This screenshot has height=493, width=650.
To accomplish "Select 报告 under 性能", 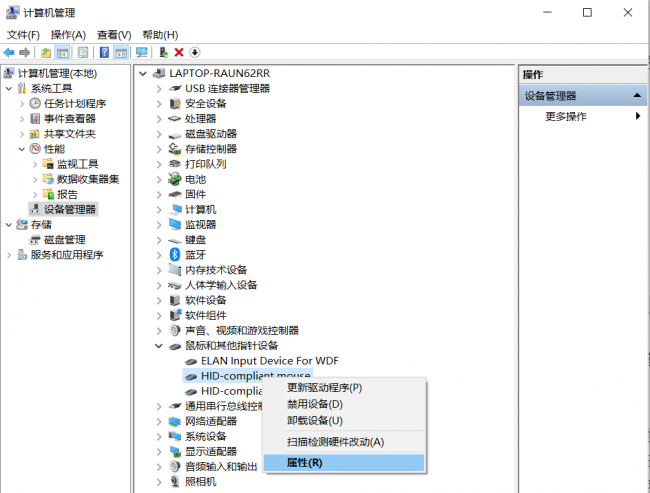I will point(67,194).
